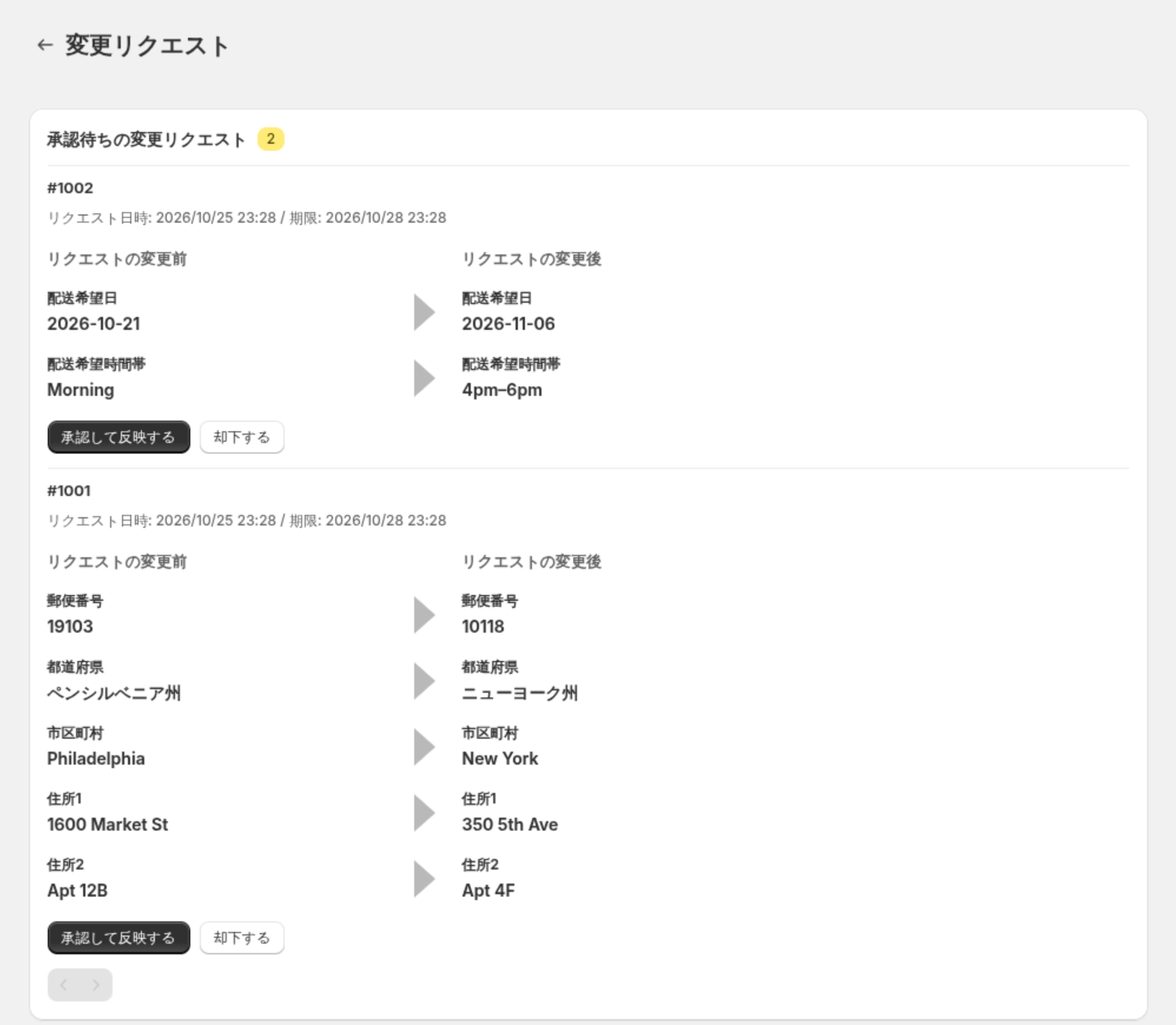Click the ペンシルベニア州 prefecture value

[114, 693]
